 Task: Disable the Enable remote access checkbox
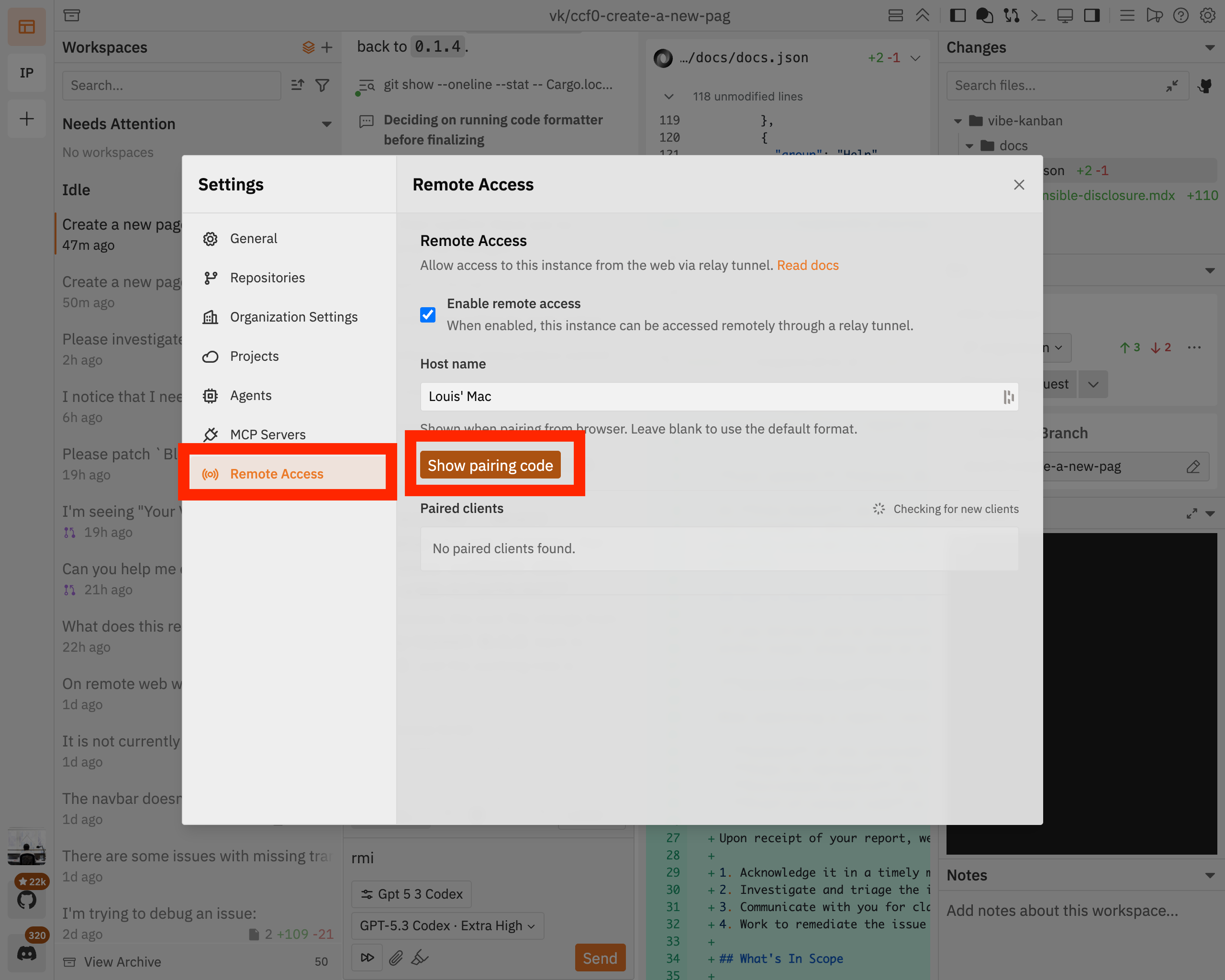pyautogui.click(x=427, y=314)
